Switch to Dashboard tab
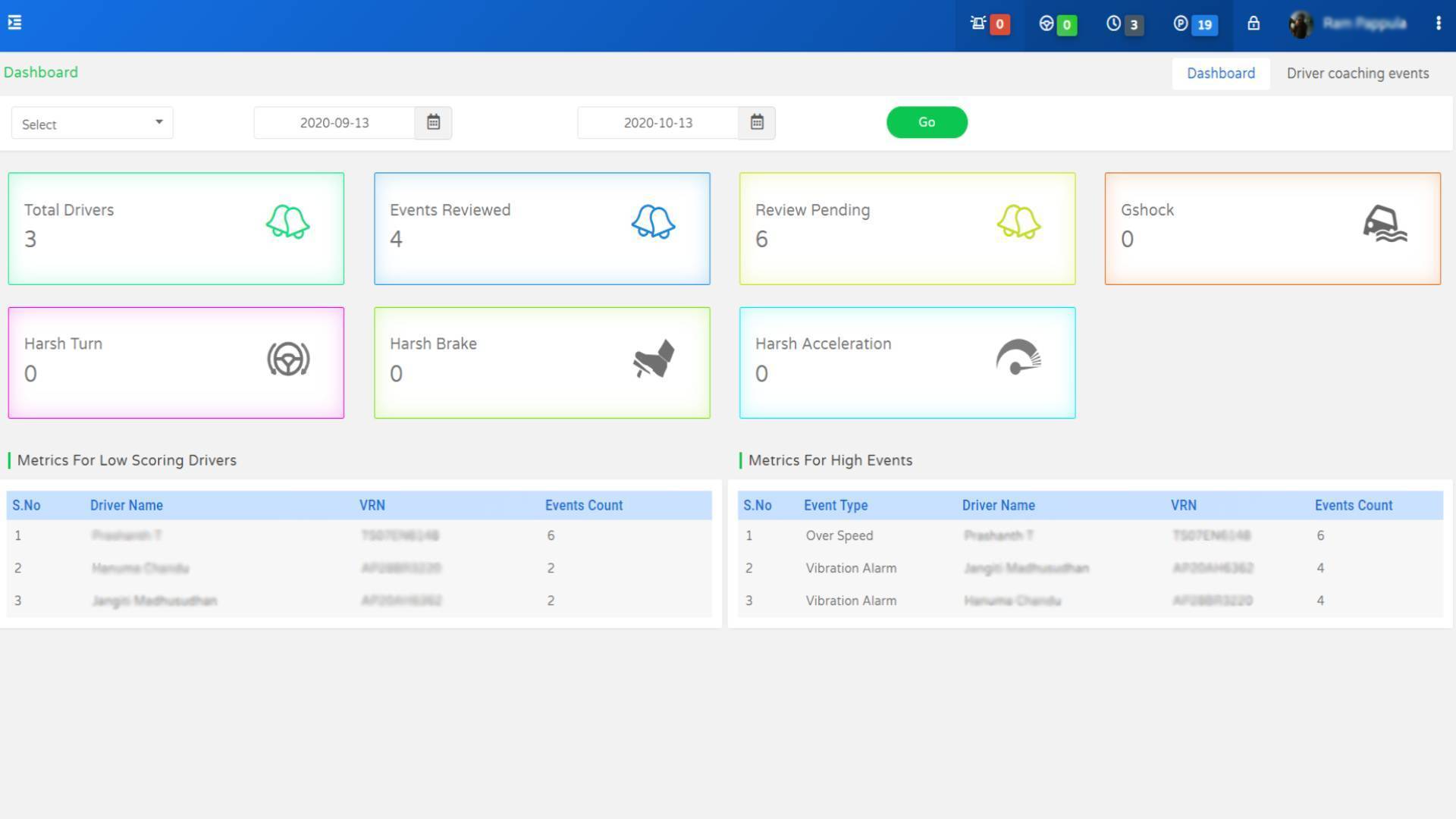 pos(1221,73)
